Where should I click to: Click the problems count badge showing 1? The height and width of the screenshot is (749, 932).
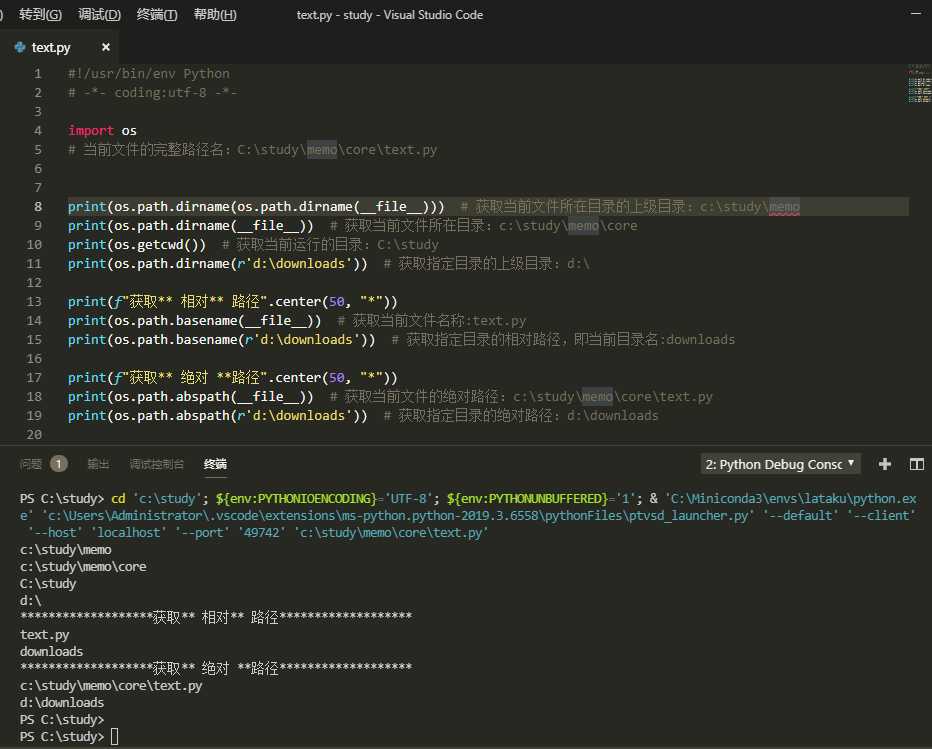[59, 464]
